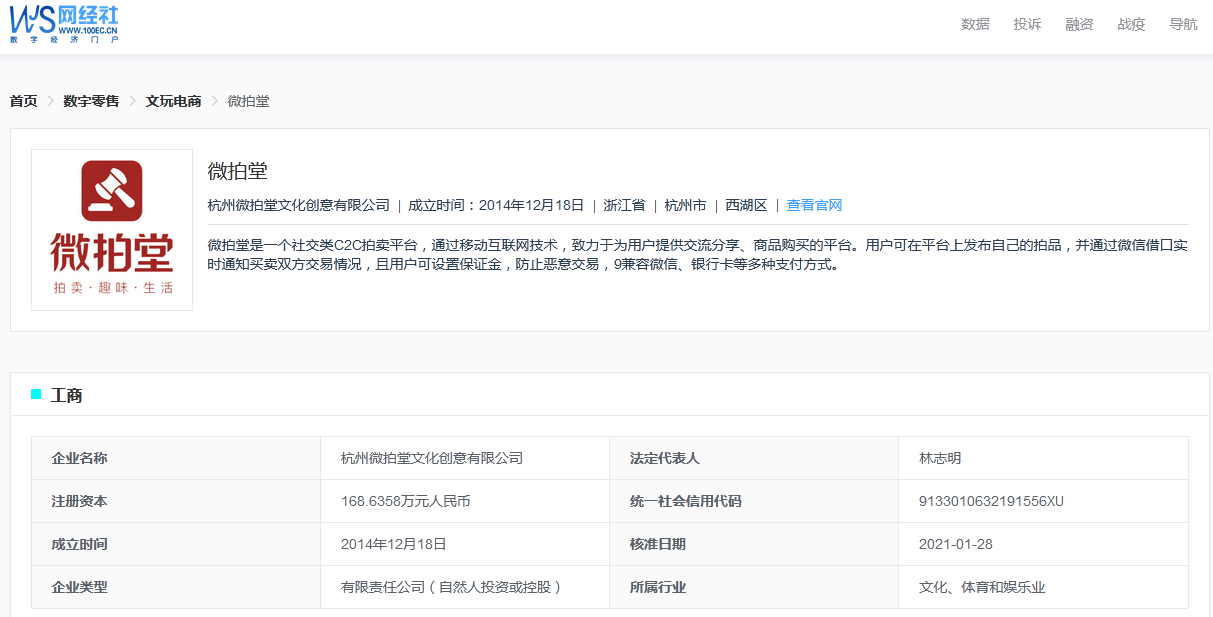Follow the 查看官网 link

click(x=814, y=205)
